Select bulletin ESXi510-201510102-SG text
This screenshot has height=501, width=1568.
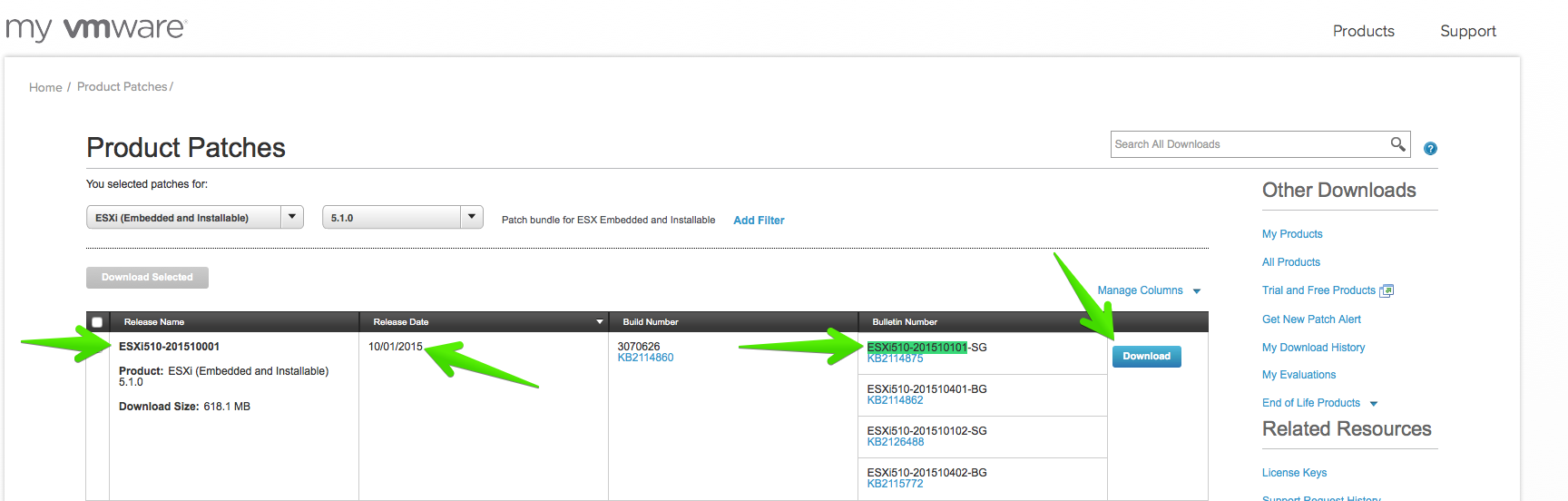tap(926, 431)
